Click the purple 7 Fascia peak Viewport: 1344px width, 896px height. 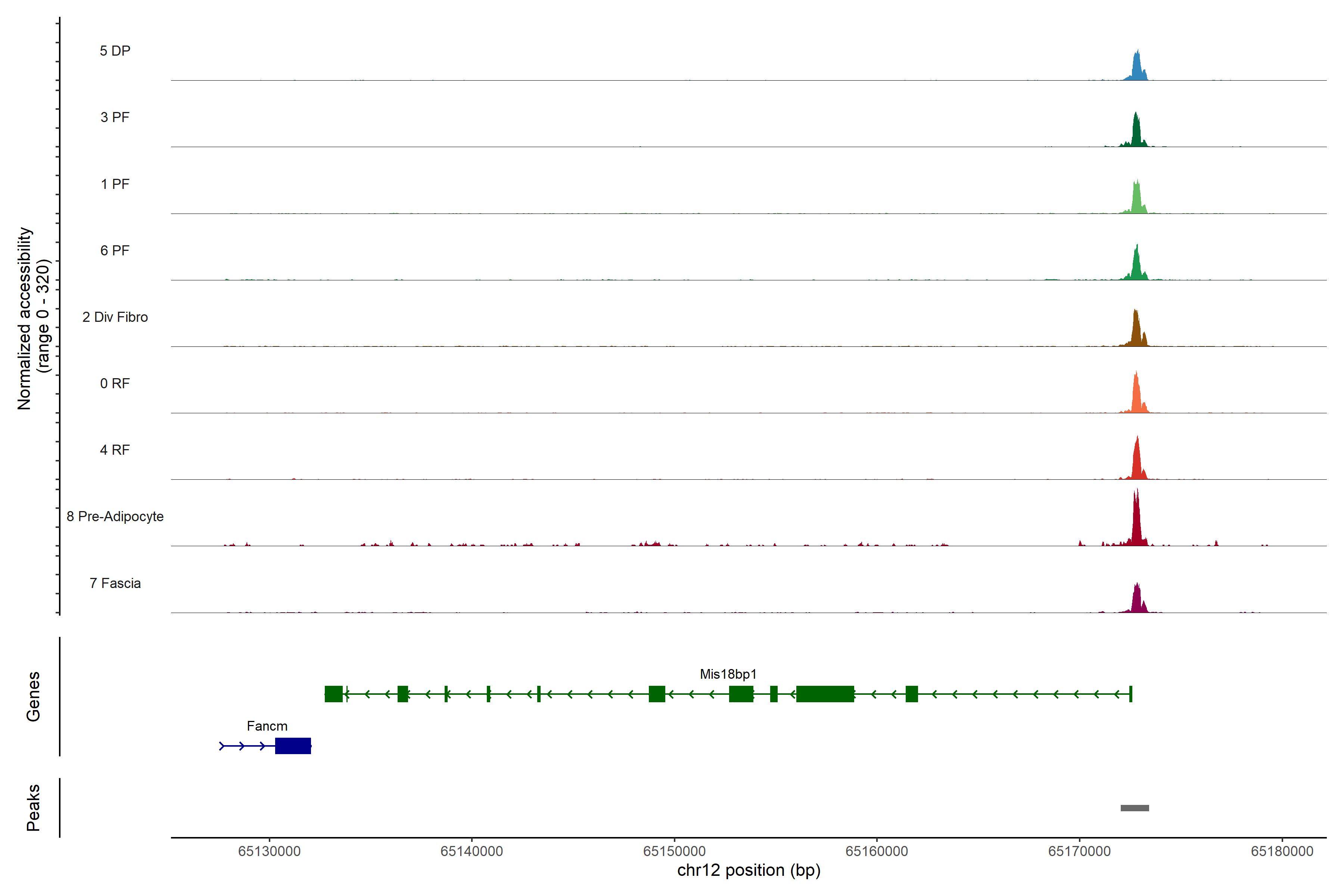click(1137, 600)
